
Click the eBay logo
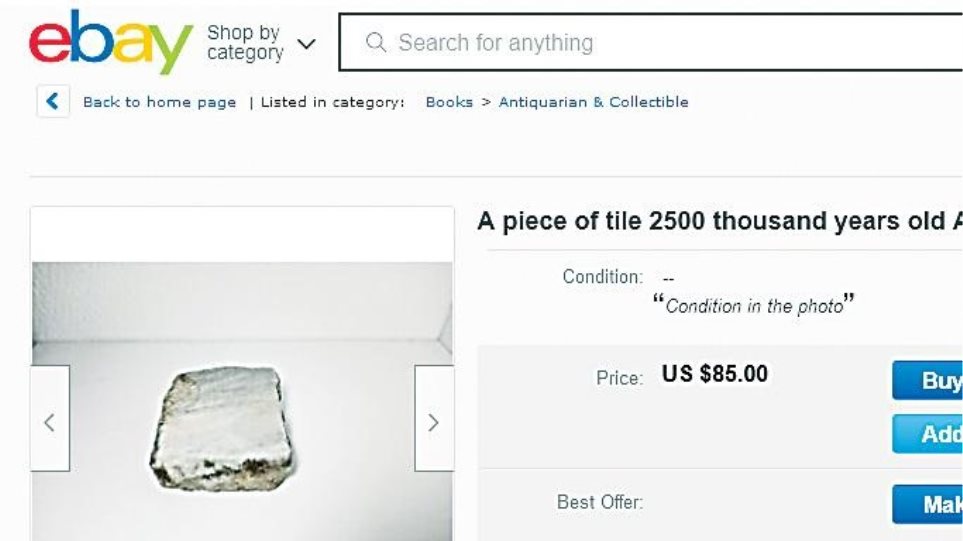click(110, 42)
